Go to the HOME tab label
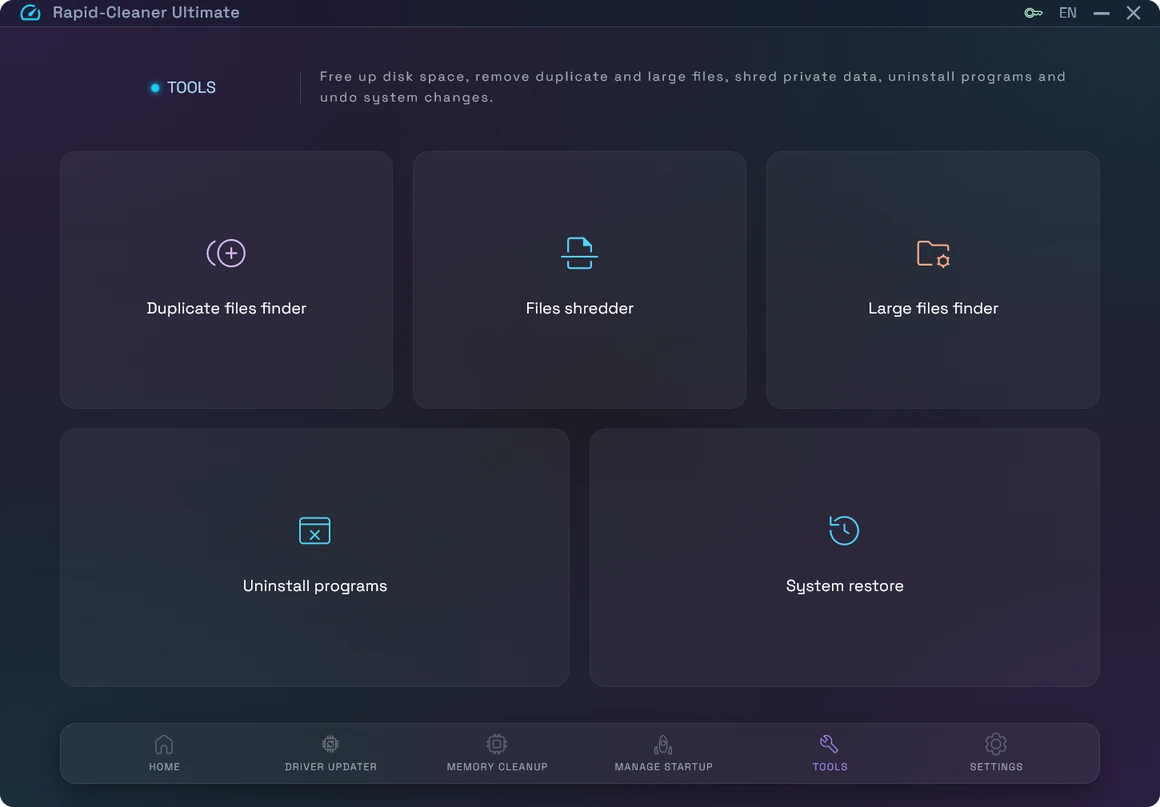 click(x=164, y=767)
